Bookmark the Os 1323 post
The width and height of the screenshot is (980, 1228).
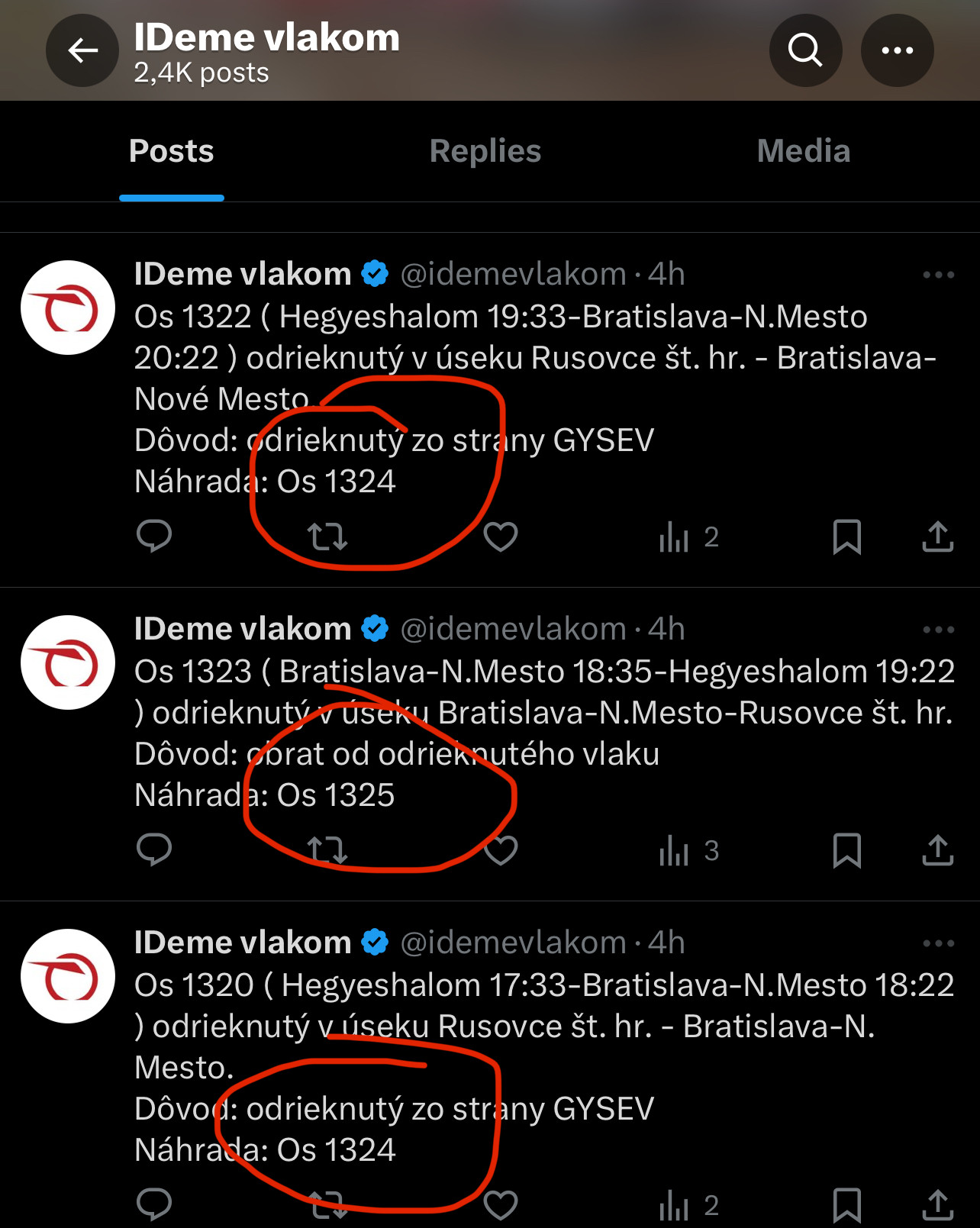tap(847, 850)
